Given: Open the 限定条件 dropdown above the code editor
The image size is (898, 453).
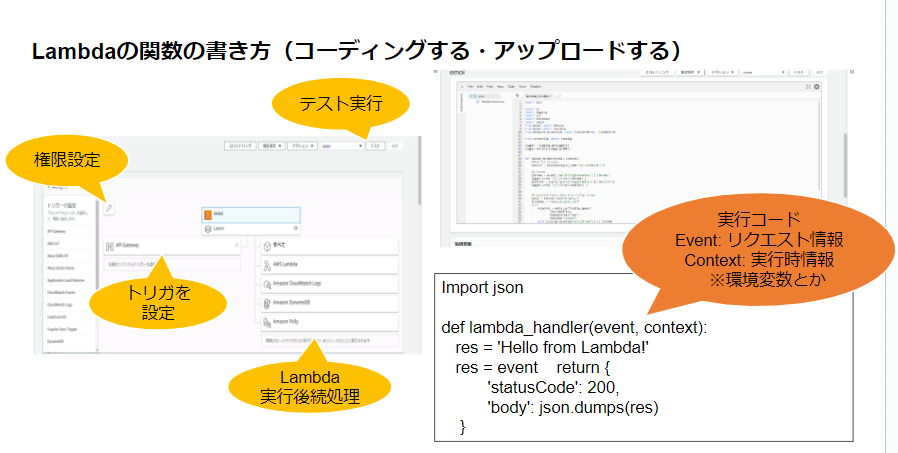Looking at the screenshot, I should point(692,73).
